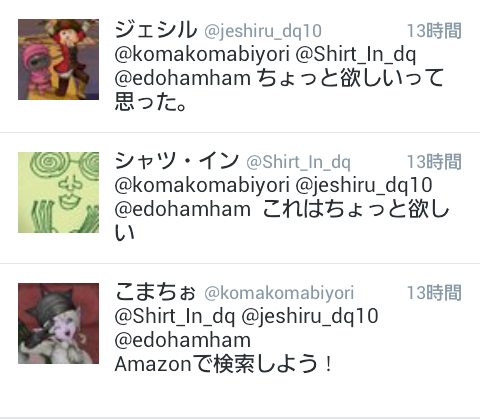Tap the 13時間 timestamp on シャツ・イン's tweet

tap(434, 162)
